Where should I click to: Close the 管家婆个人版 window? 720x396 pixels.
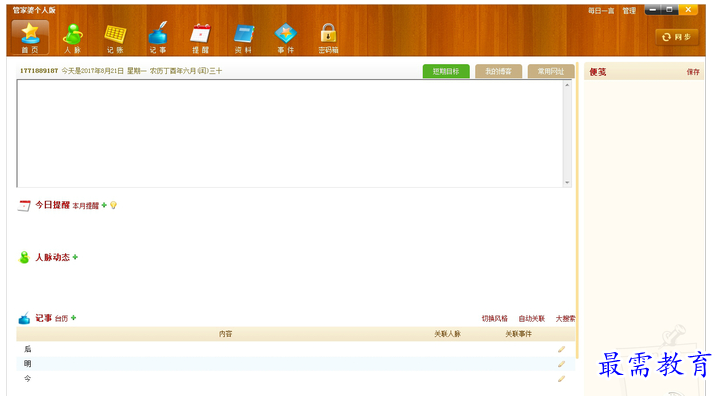coord(688,10)
